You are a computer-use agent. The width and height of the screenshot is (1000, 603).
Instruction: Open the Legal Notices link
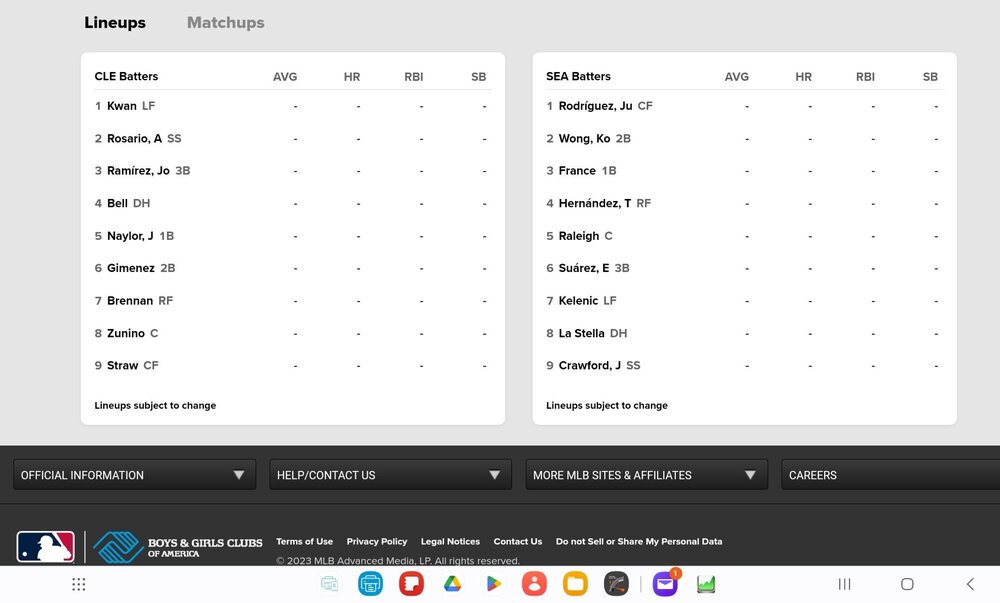point(450,541)
